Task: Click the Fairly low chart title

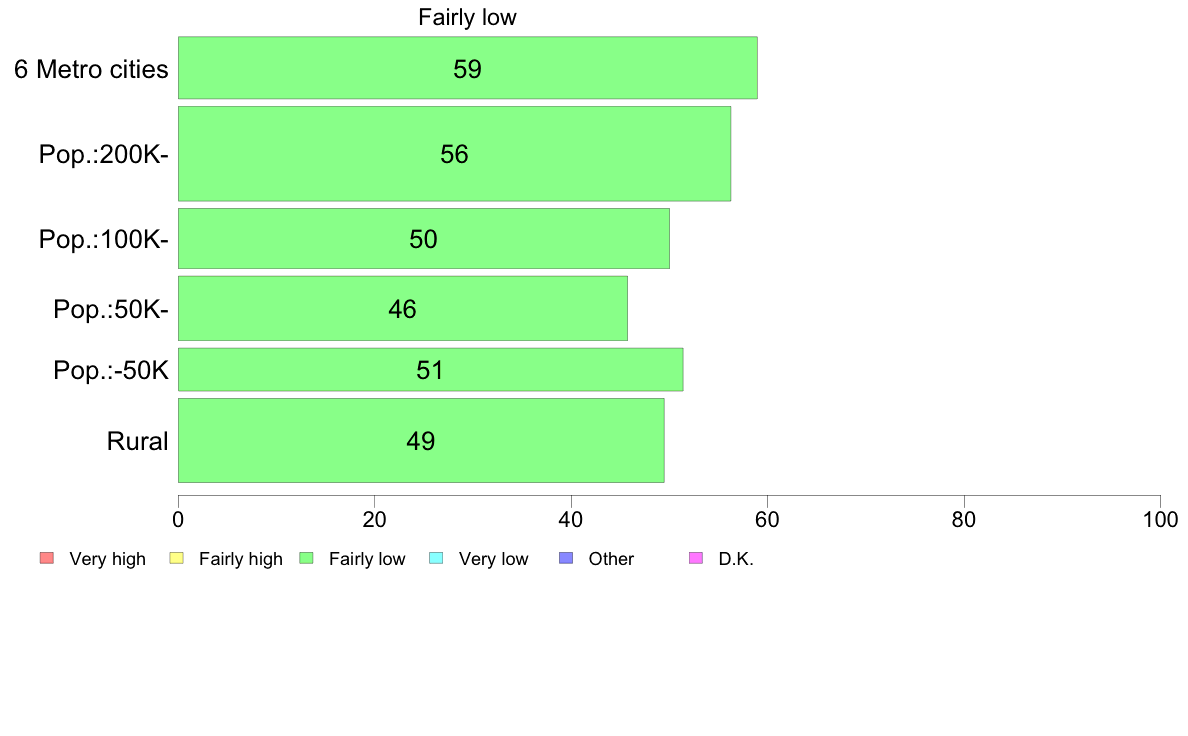Action: coord(467,17)
